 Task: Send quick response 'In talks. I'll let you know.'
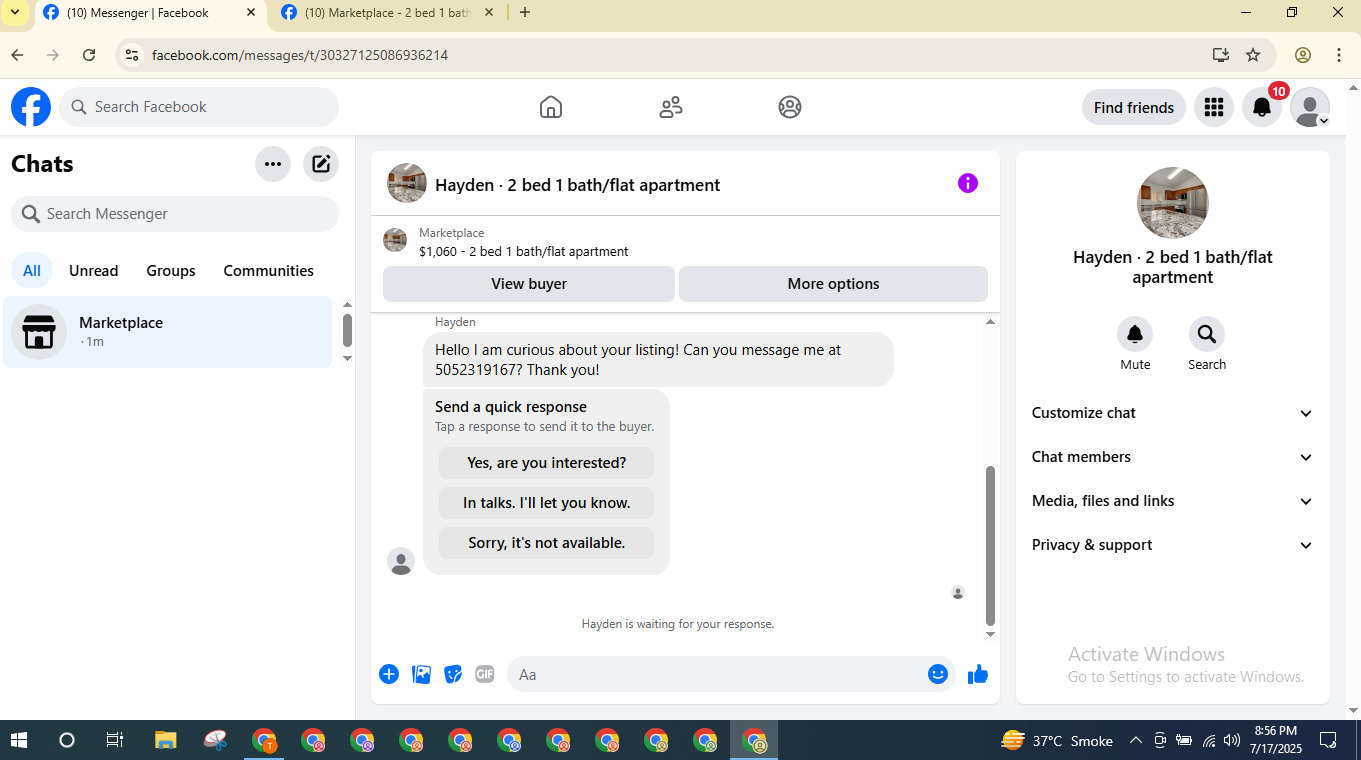tap(547, 503)
